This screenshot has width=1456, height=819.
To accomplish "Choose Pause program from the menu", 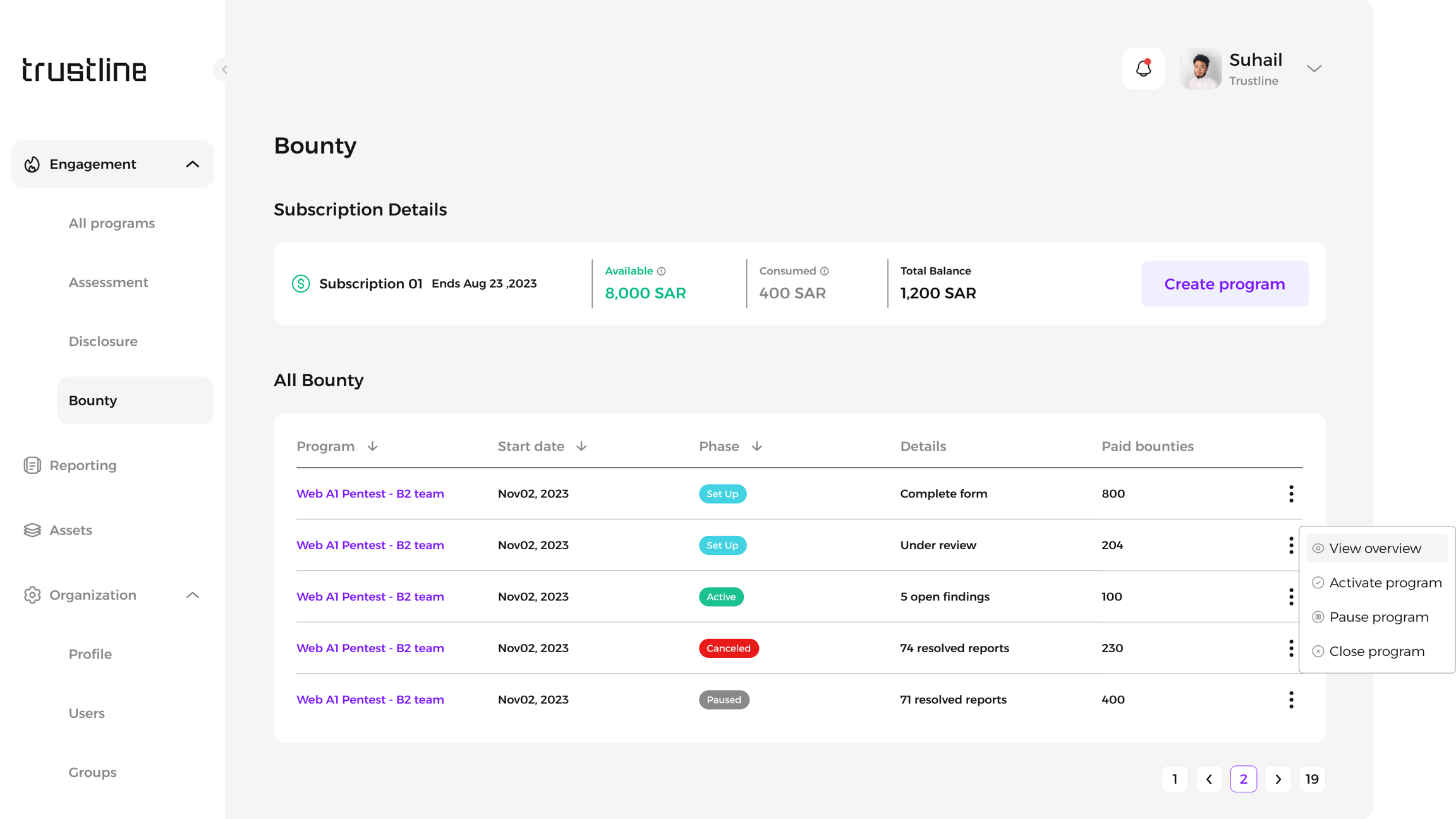I will [x=1378, y=617].
